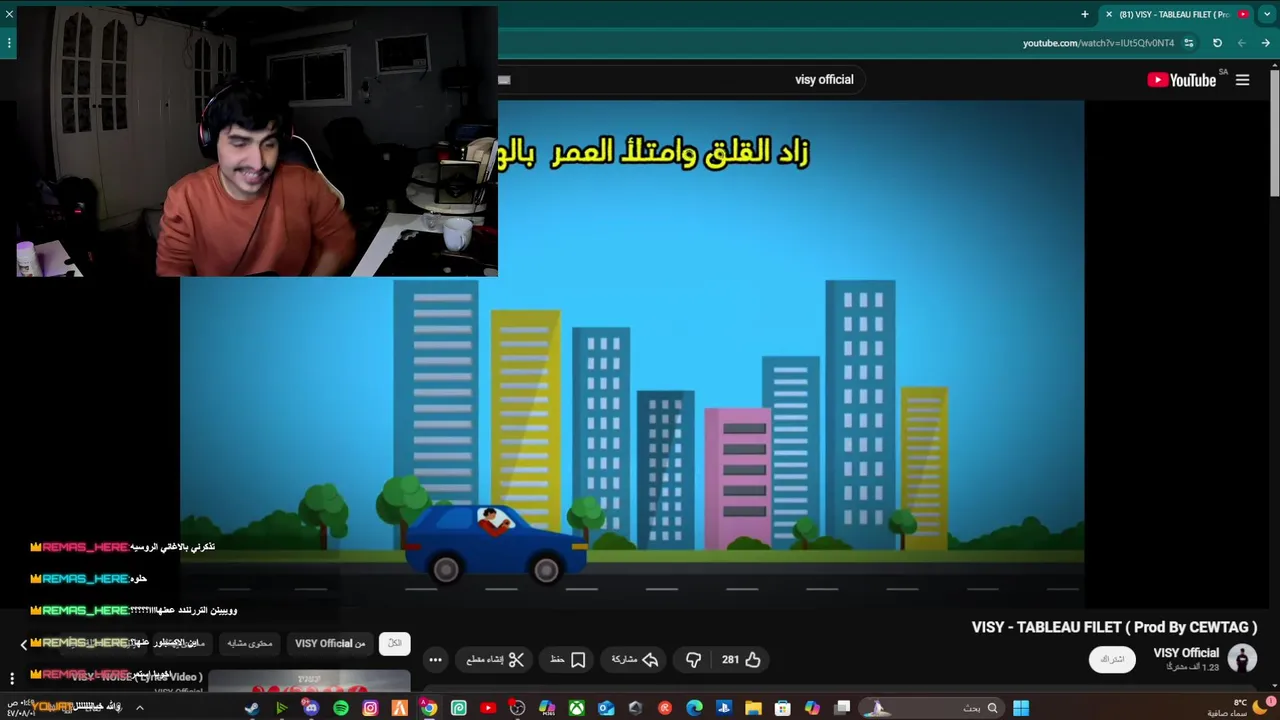
Task: Open File Explorer from the taskbar
Action: click(753, 708)
